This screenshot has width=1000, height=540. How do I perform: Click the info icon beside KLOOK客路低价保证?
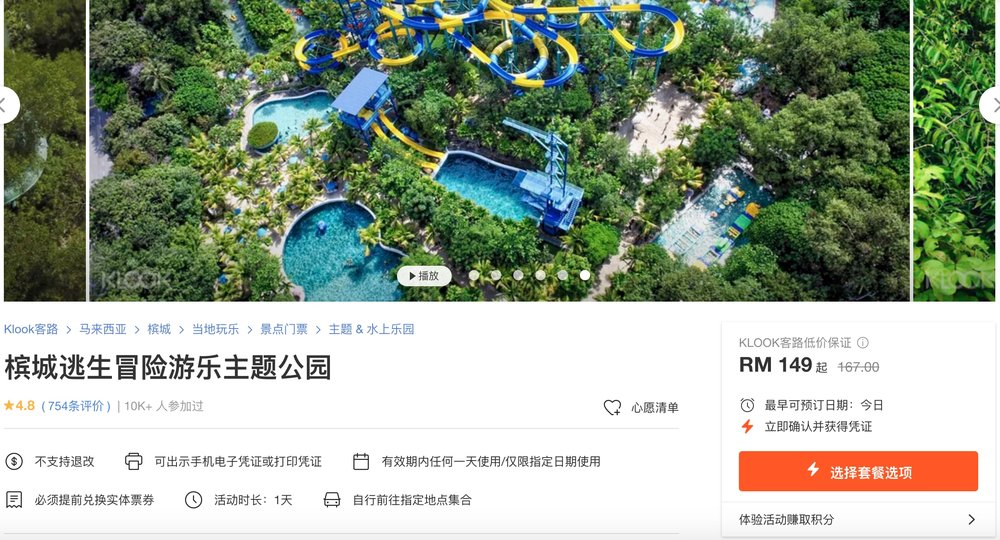(863, 343)
